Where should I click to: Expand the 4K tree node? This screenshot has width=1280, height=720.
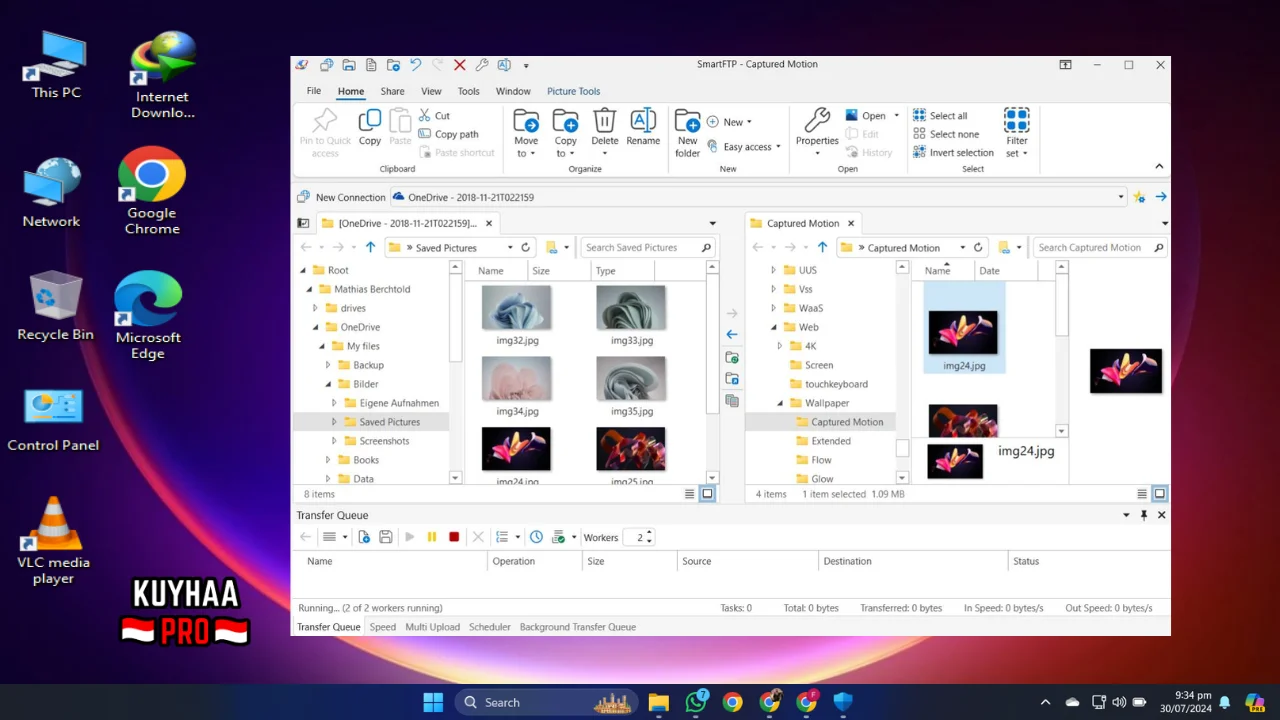780,346
